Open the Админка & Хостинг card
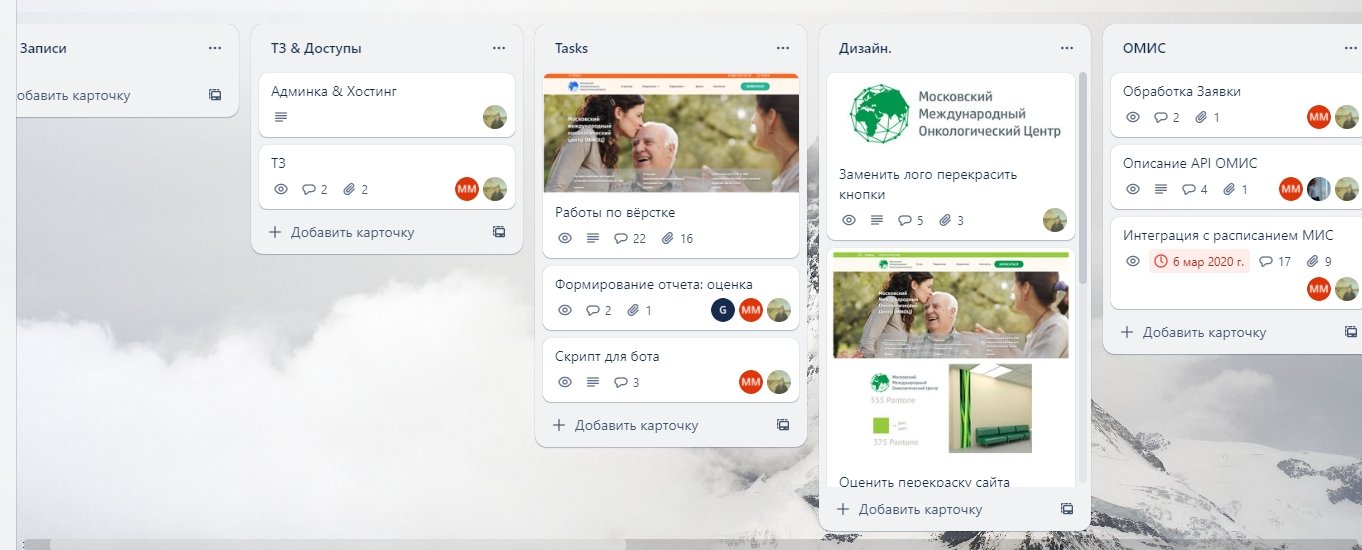Image resolution: width=1362 pixels, height=550 pixels. [387, 105]
